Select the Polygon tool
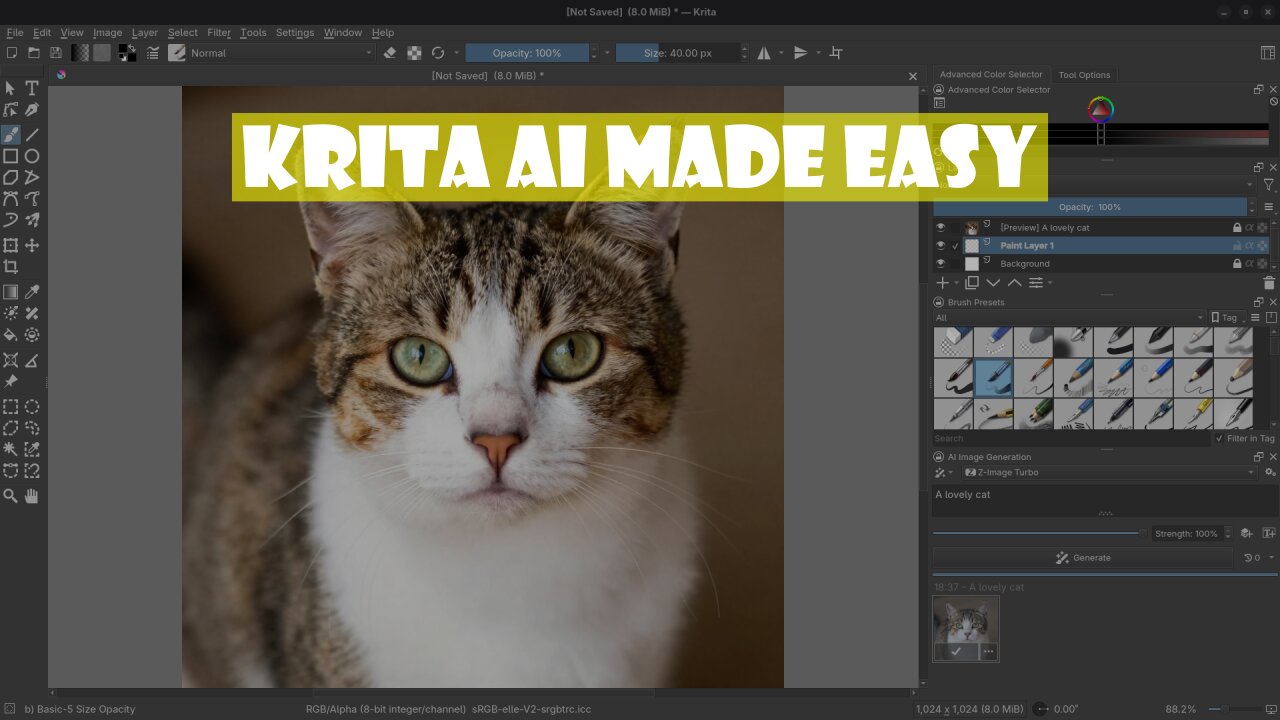Screen dimensions: 1280x720 10,177
